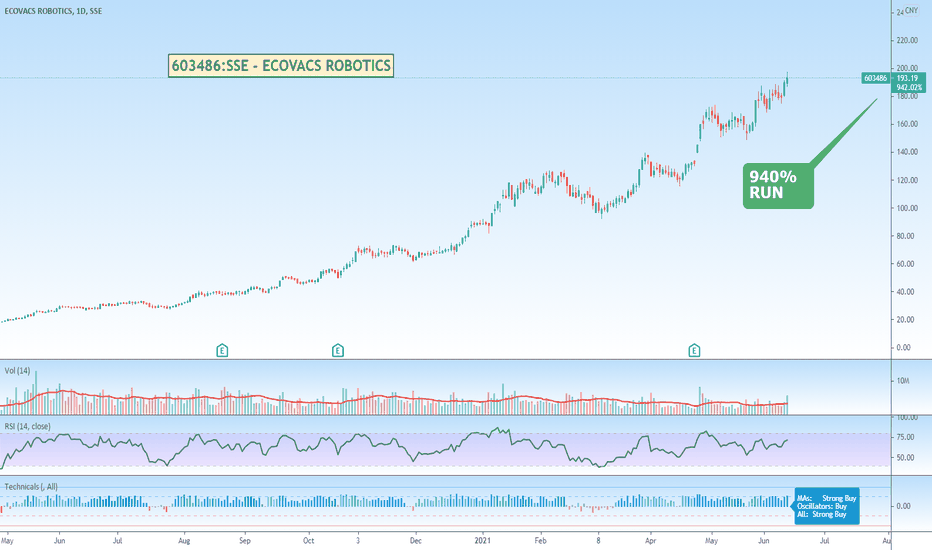Click the 75.00 RSI axis label
Image resolution: width=932 pixels, height=550 pixels.
click(x=905, y=437)
